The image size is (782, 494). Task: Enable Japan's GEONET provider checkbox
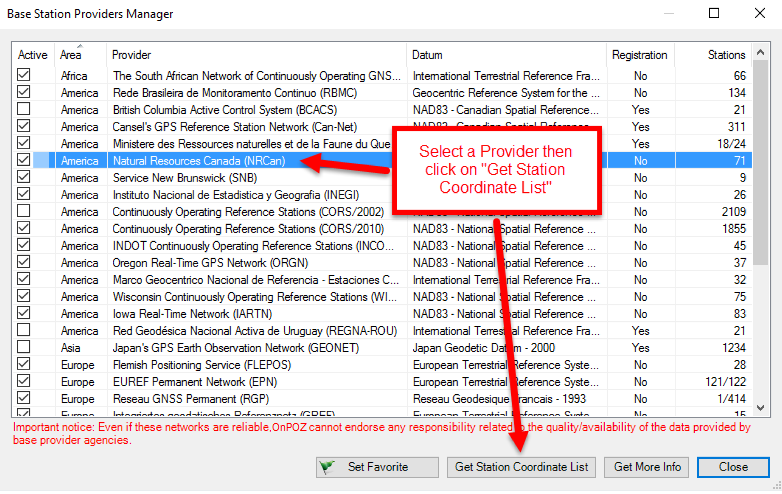click(23, 346)
